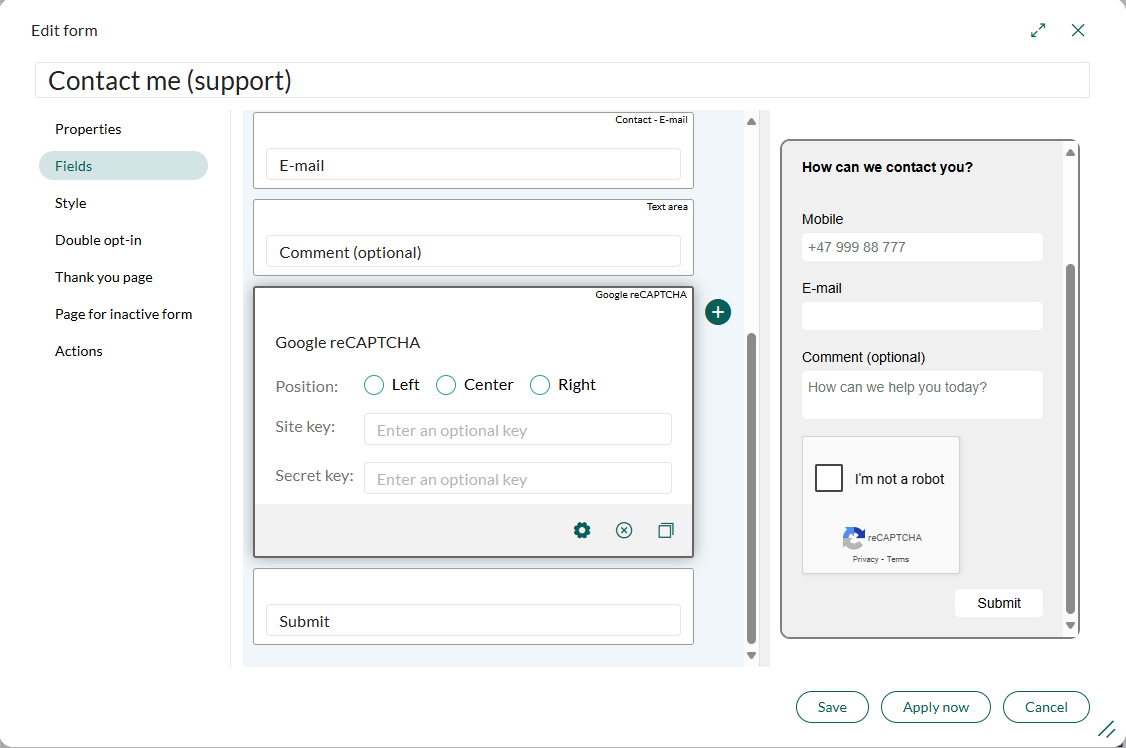Click the resize handle at dialog corner
This screenshot has height=748, width=1126.
click(1106, 728)
